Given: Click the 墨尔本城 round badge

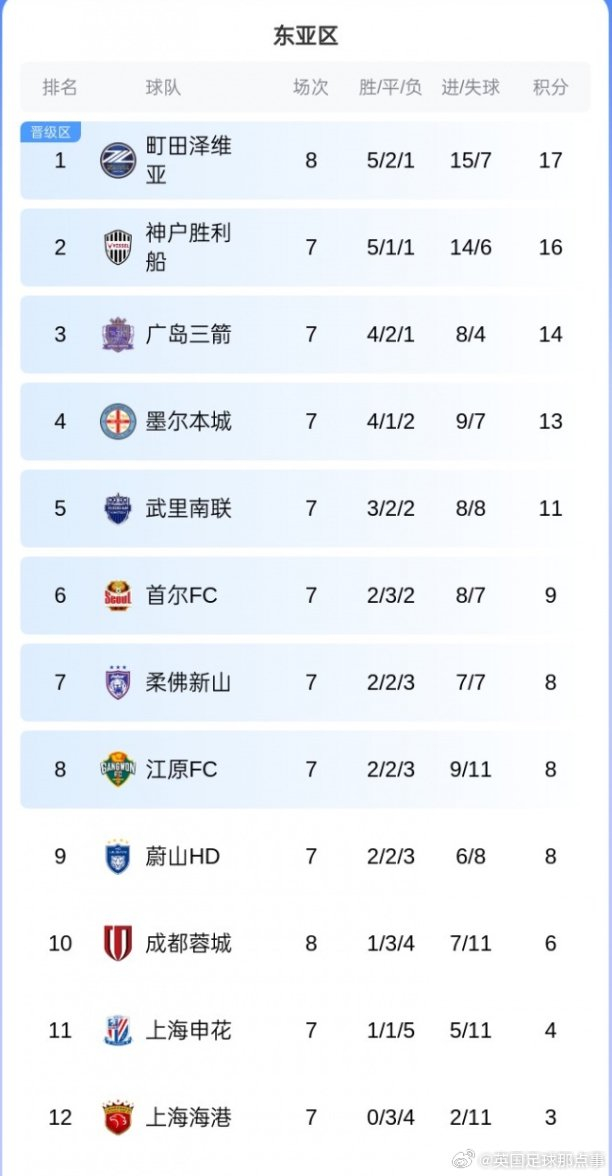Looking at the screenshot, I should click(118, 421).
